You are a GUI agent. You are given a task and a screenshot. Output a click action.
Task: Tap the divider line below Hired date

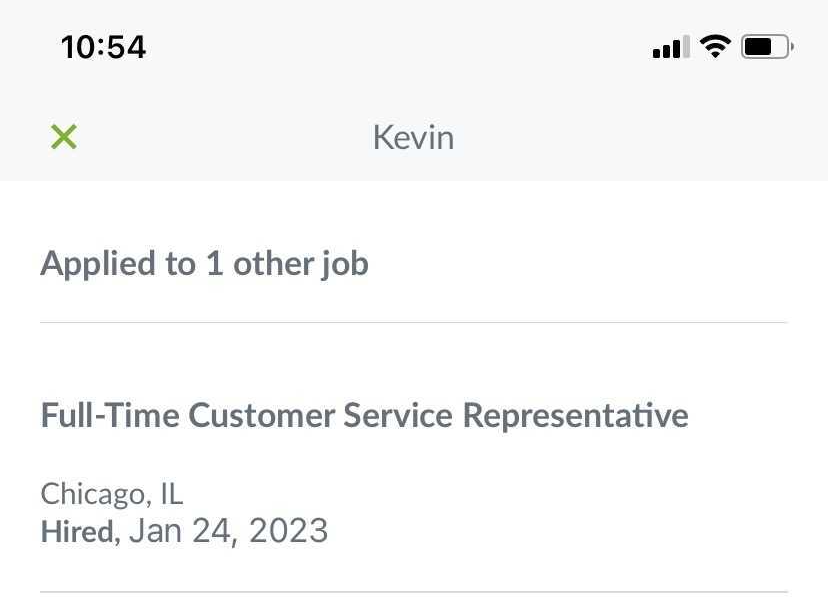point(414,592)
